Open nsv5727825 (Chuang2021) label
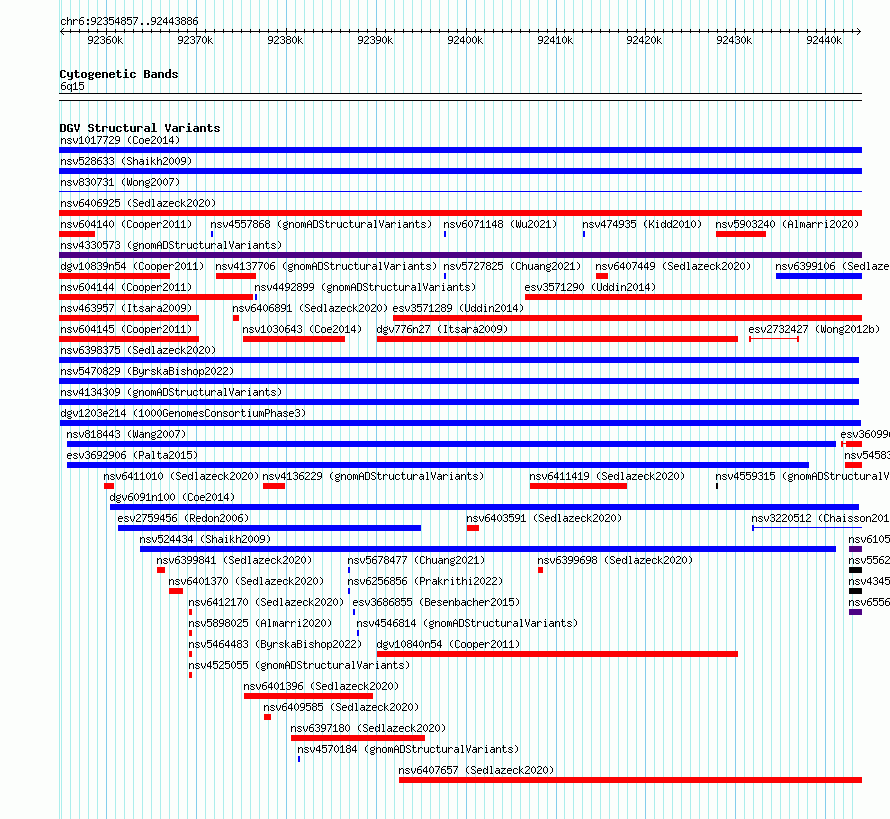The width and height of the screenshot is (890, 819). click(512, 266)
